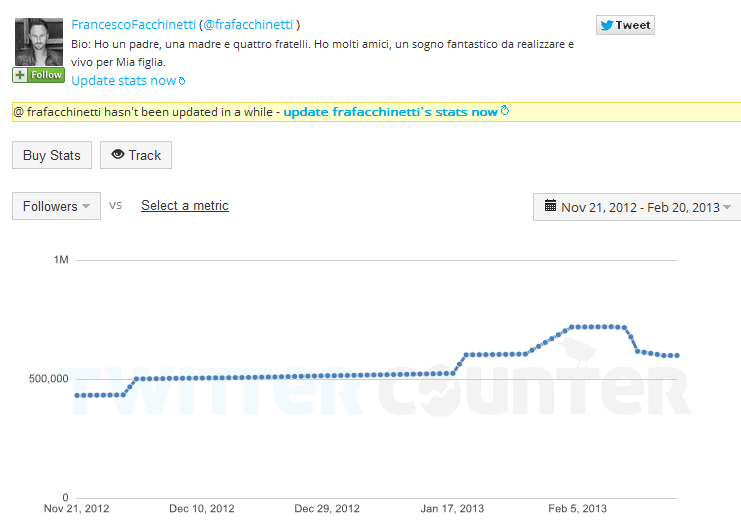
Task: Open the FrancescoFacchinetti name link
Action: [133, 25]
